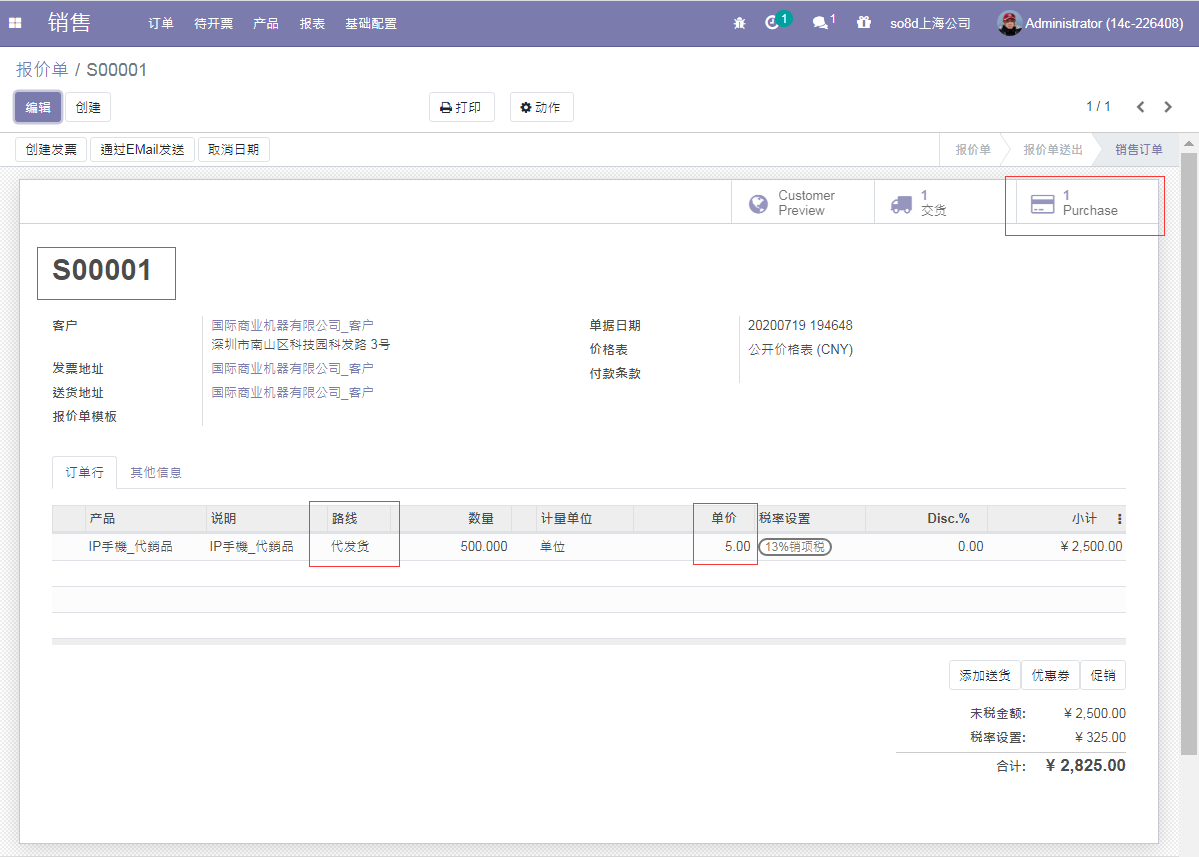Open the chat messages icon
The height and width of the screenshot is (857, 1199).
[821, 23]
